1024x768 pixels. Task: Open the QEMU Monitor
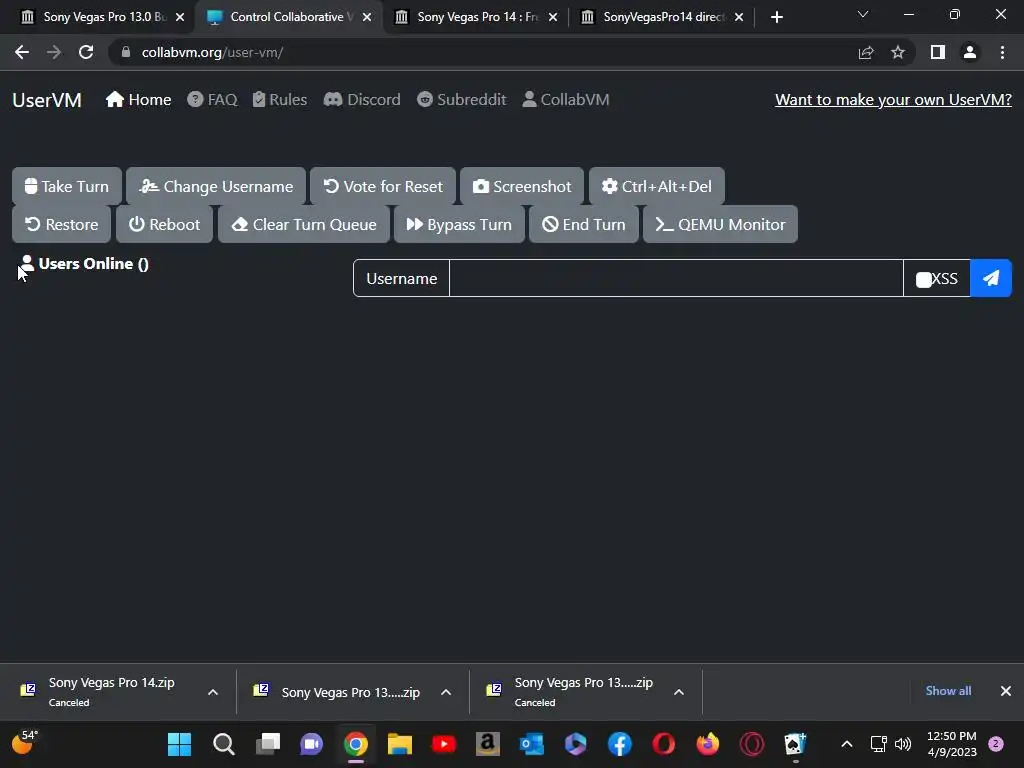tap(720, 224)
